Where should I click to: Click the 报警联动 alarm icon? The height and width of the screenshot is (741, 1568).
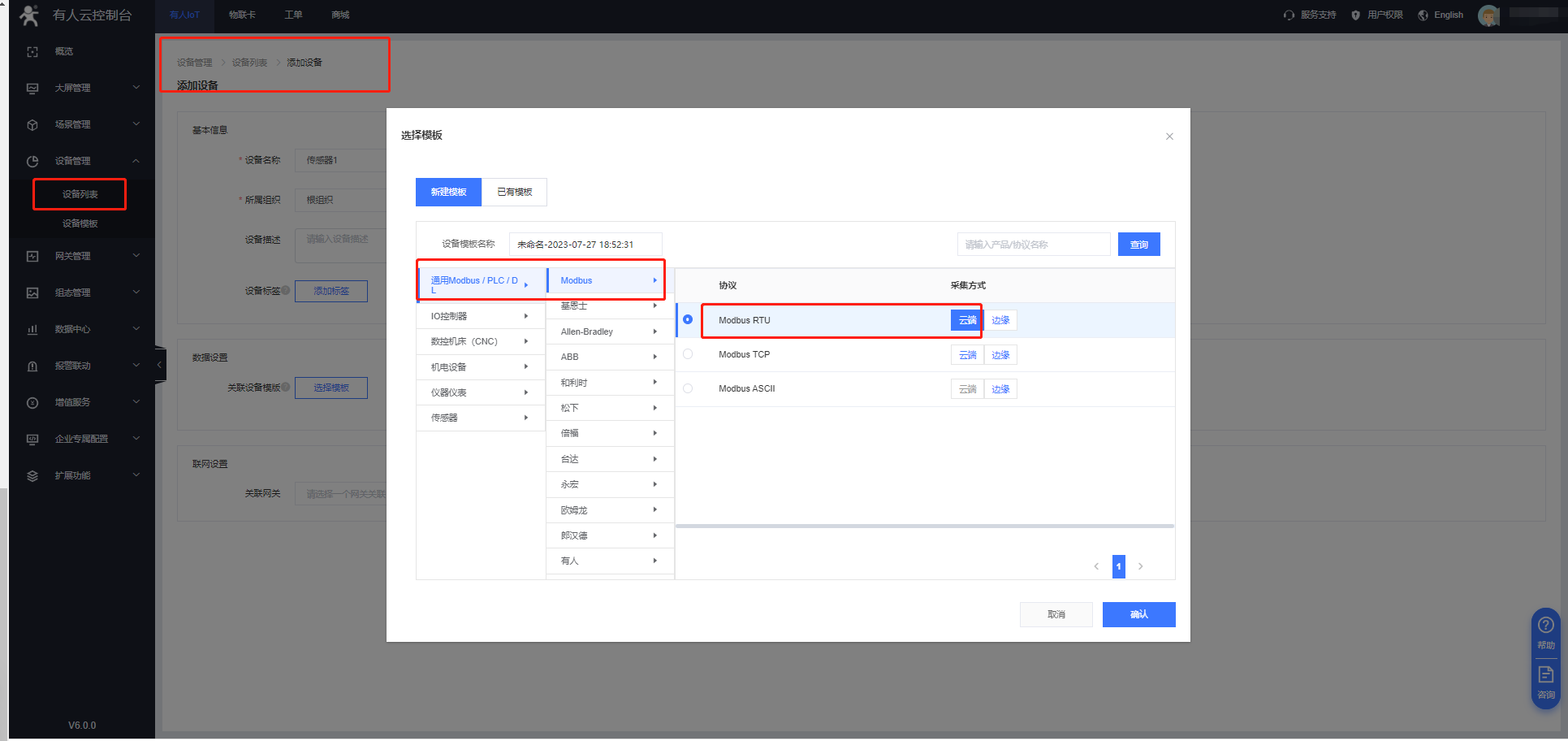tap(32, 366)
